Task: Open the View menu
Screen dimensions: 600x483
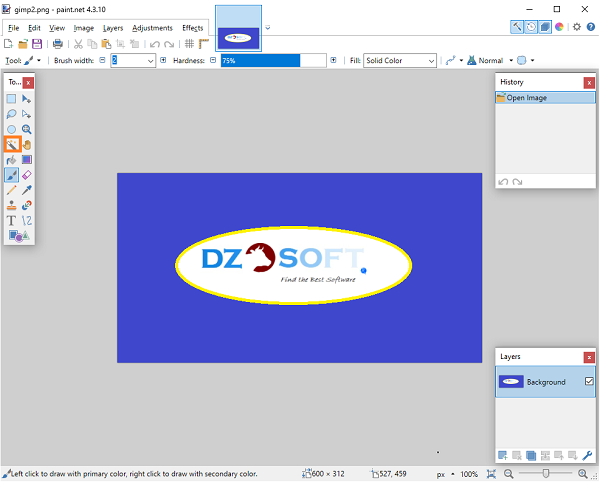Action: (57, 28)
